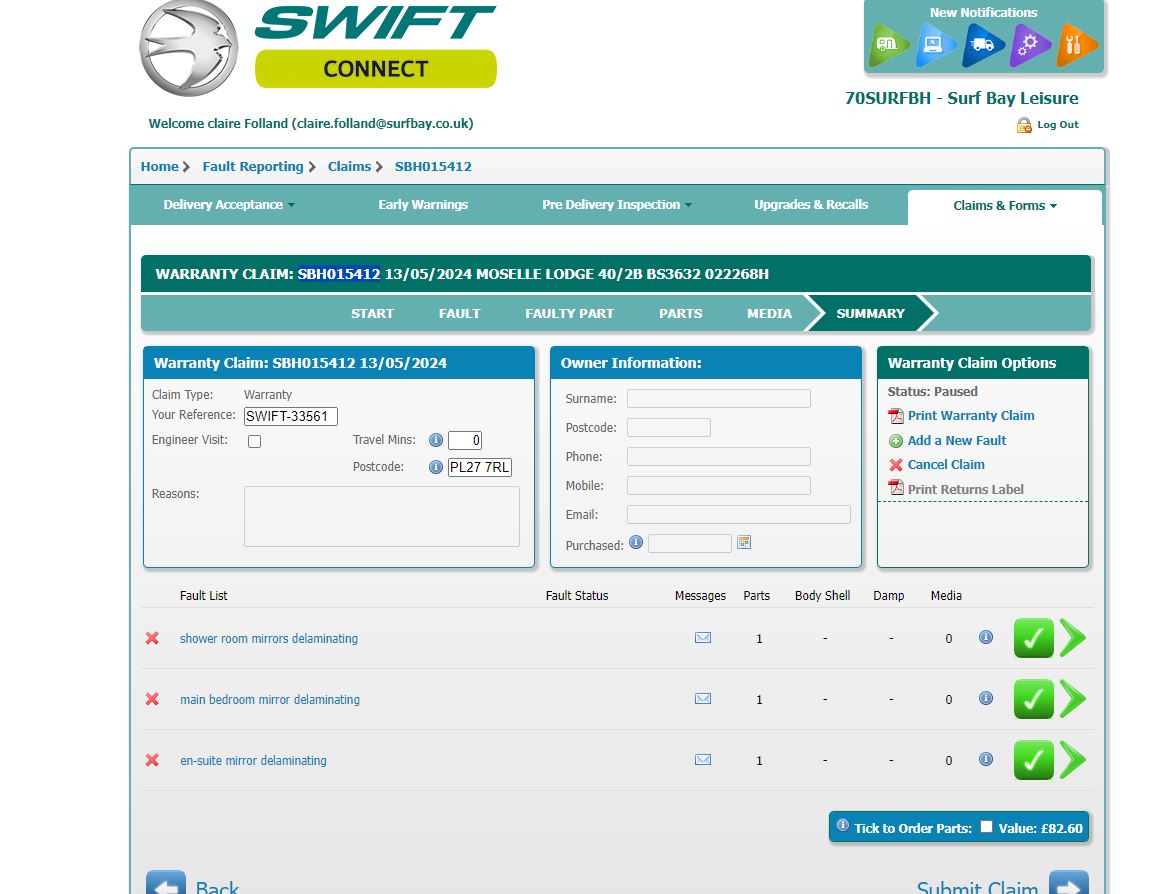Click the delivery truck notification icon

tap(983, 45)
